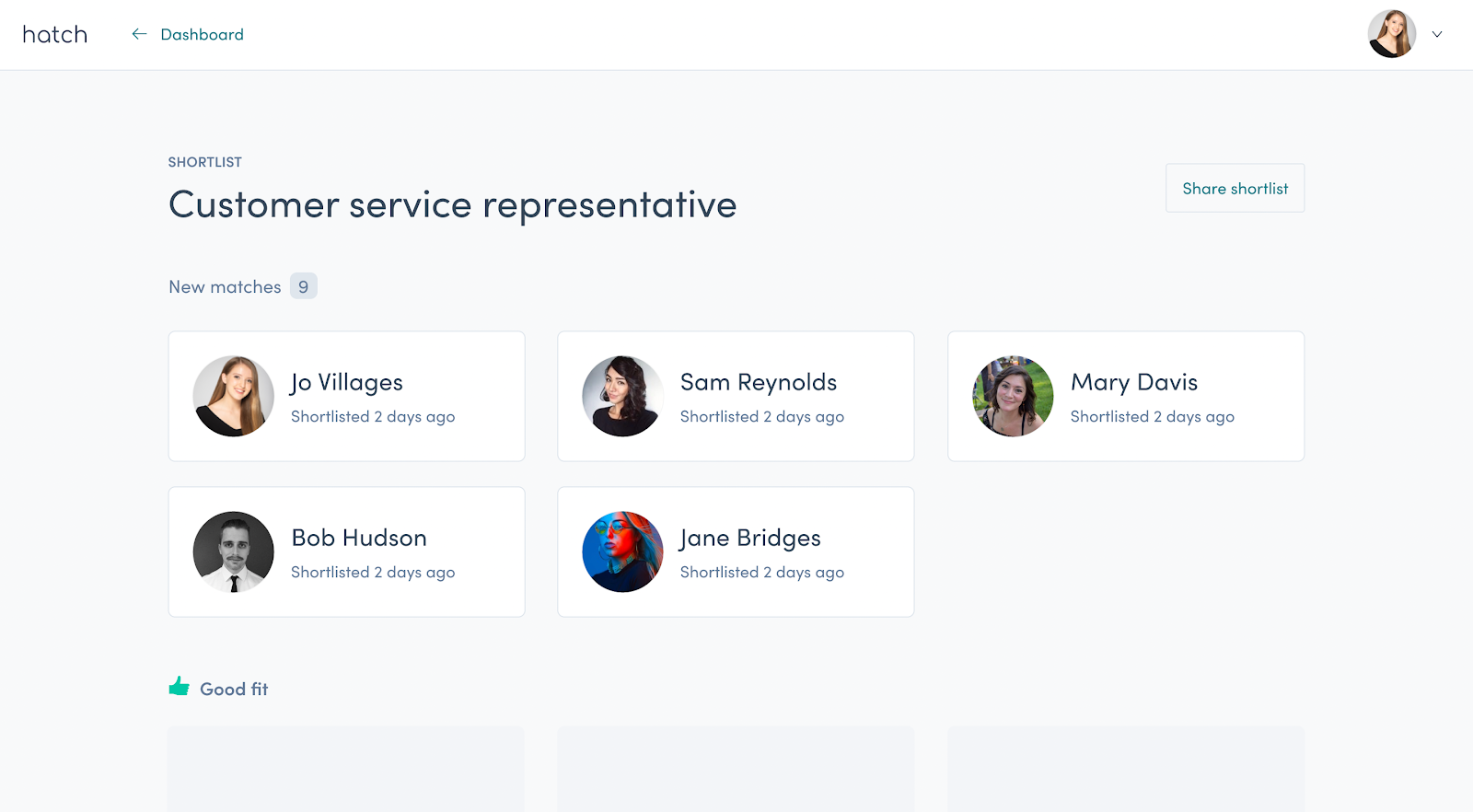1473x812 pixels.
Task: Select the Bob Hudson candidate name
Action: tap(359, 538)
